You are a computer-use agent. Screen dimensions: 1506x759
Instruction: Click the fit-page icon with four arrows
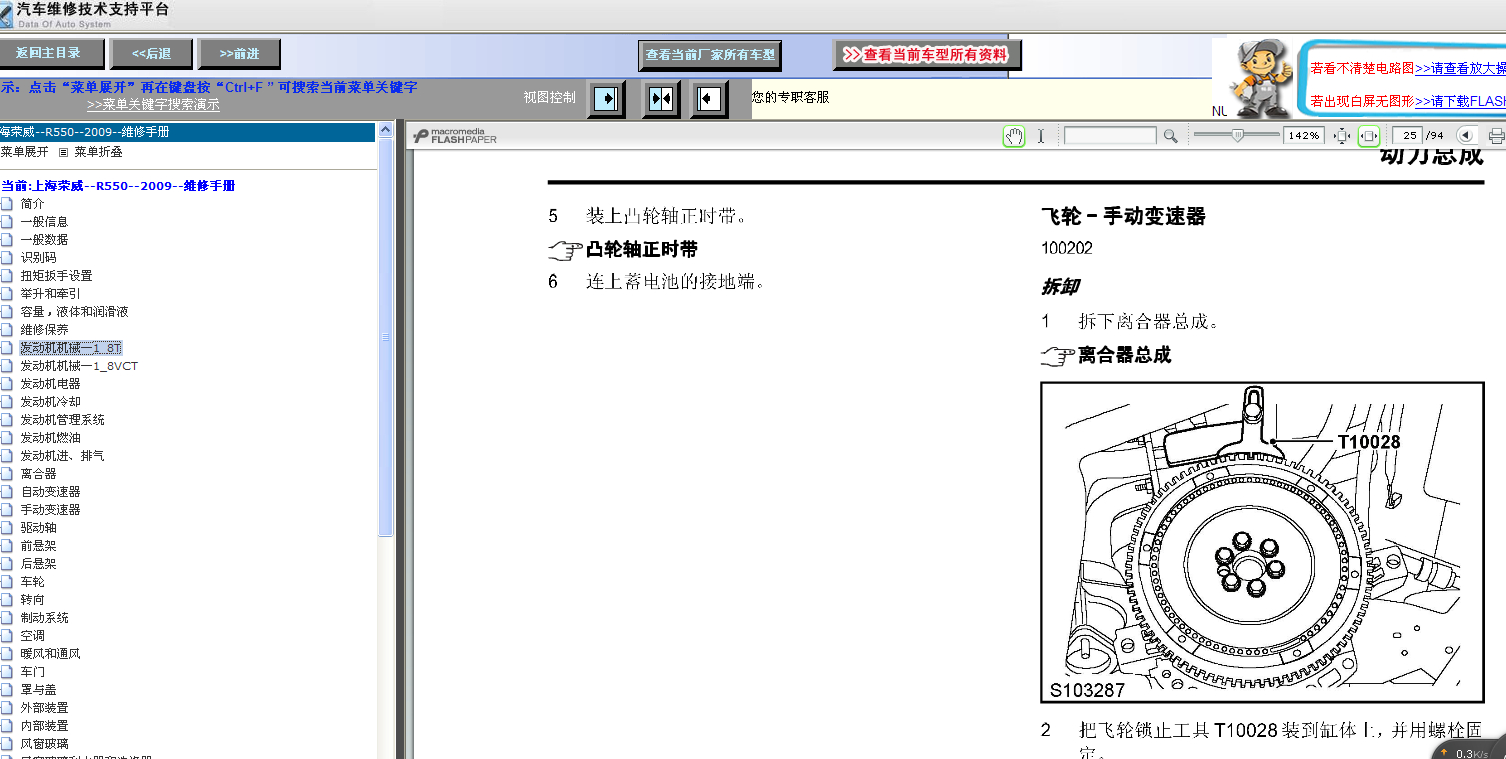coord(1342,136)
